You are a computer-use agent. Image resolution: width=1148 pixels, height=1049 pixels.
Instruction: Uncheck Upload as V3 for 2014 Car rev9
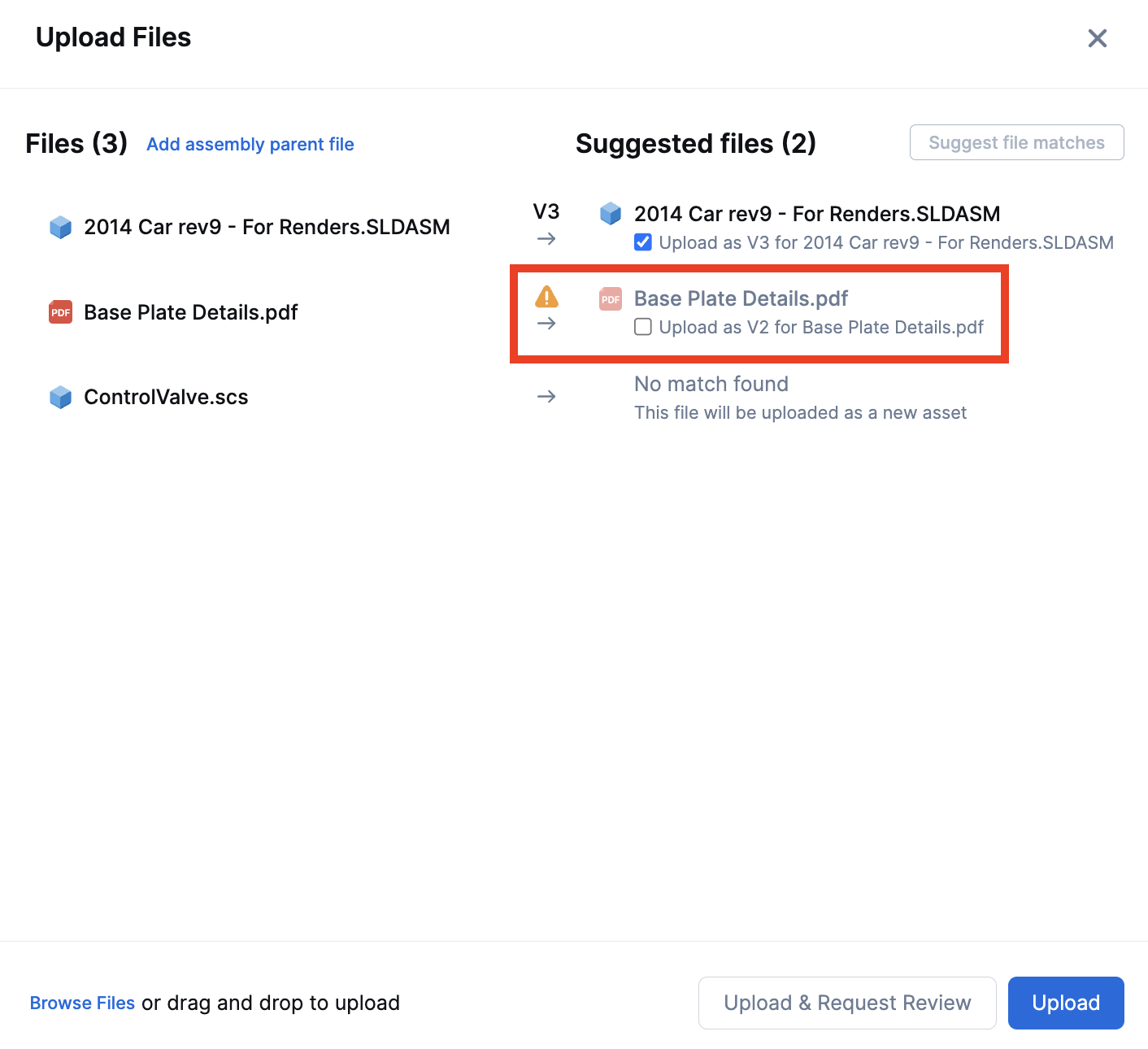[643, 242]
